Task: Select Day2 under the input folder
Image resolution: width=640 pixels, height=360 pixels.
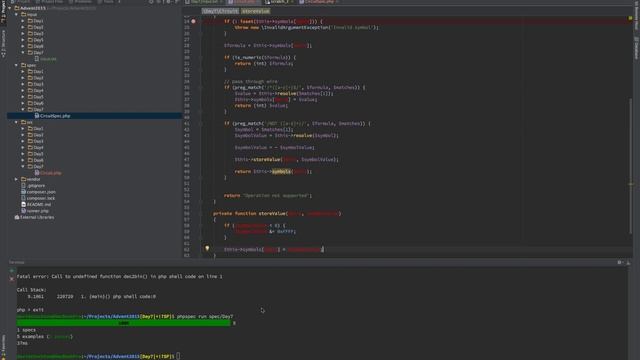Action: (x=38, y=27)
